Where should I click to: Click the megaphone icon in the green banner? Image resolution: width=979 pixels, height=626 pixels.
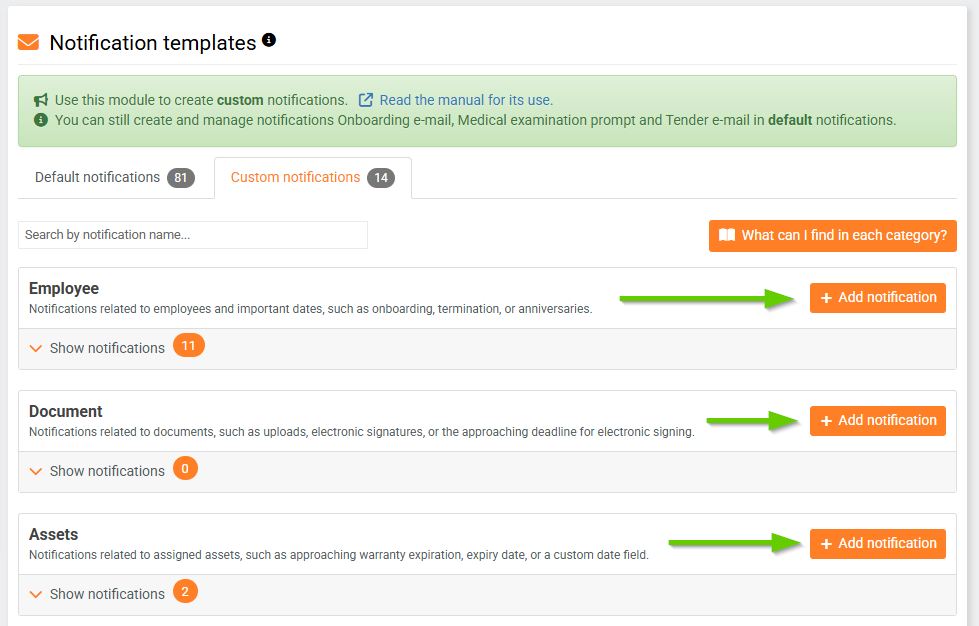(x=41, y=100)
